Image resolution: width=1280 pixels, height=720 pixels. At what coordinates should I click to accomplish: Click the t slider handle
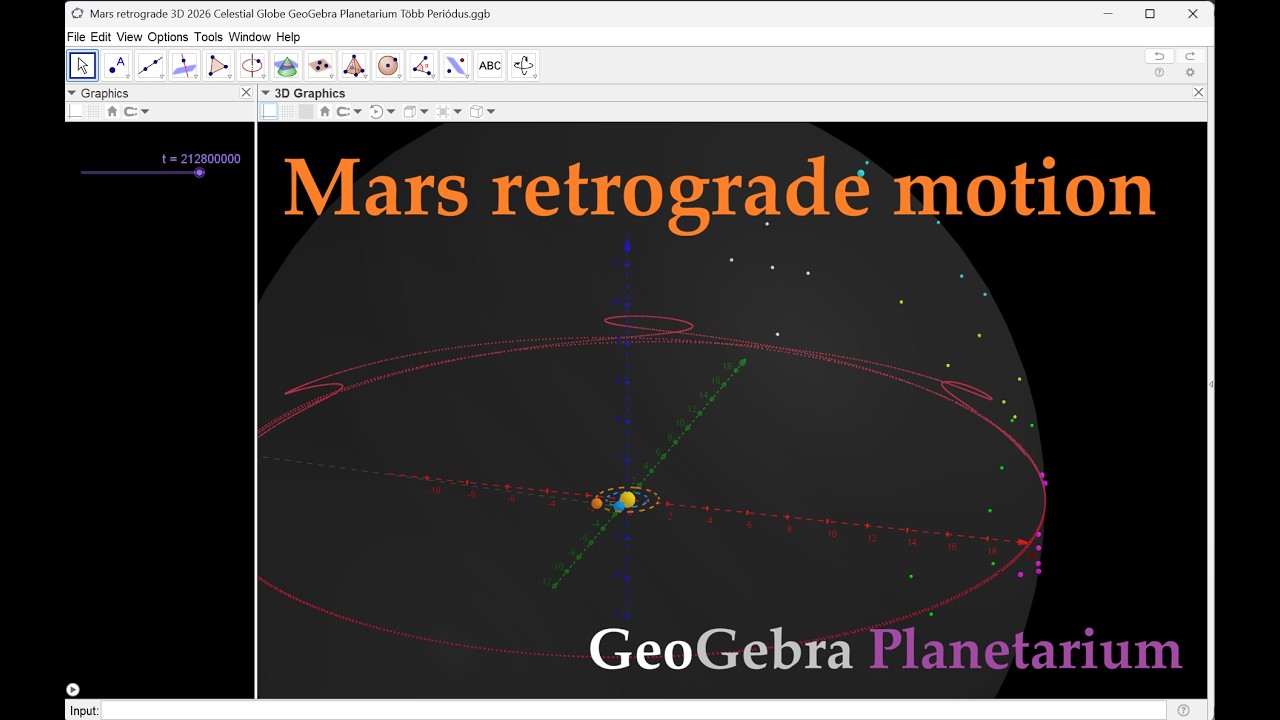tap(200, 173)
